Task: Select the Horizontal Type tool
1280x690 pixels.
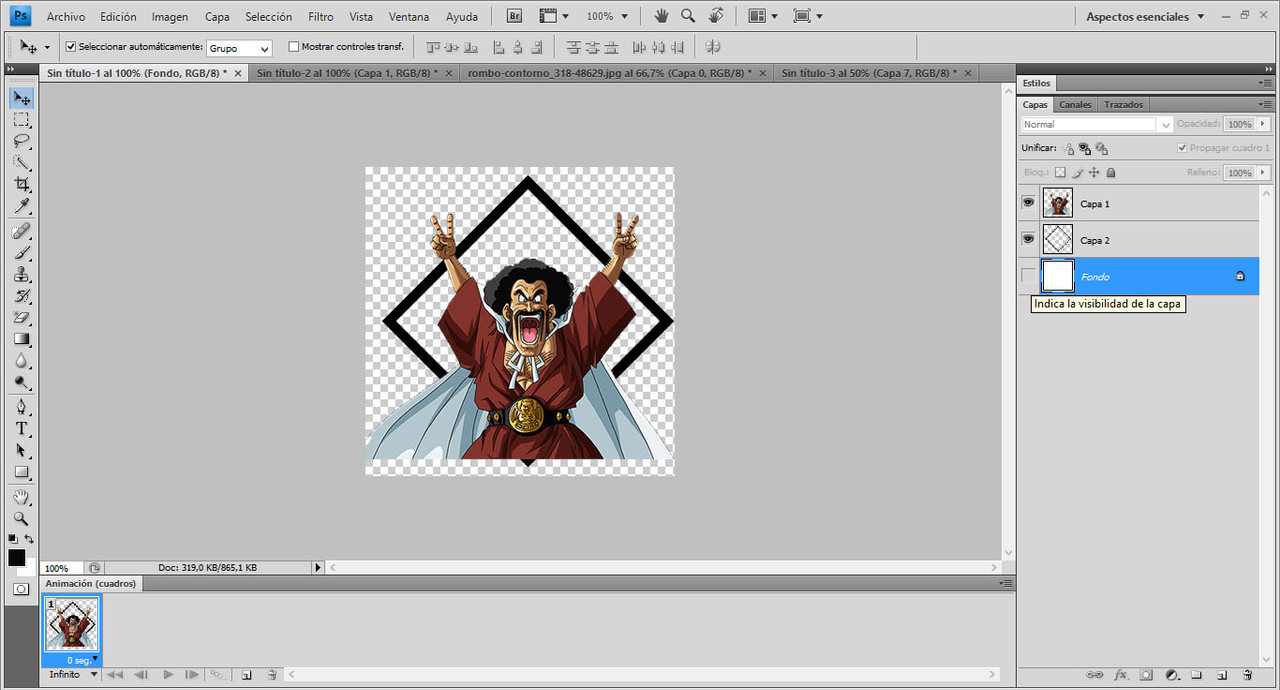Action: (21, 428)
